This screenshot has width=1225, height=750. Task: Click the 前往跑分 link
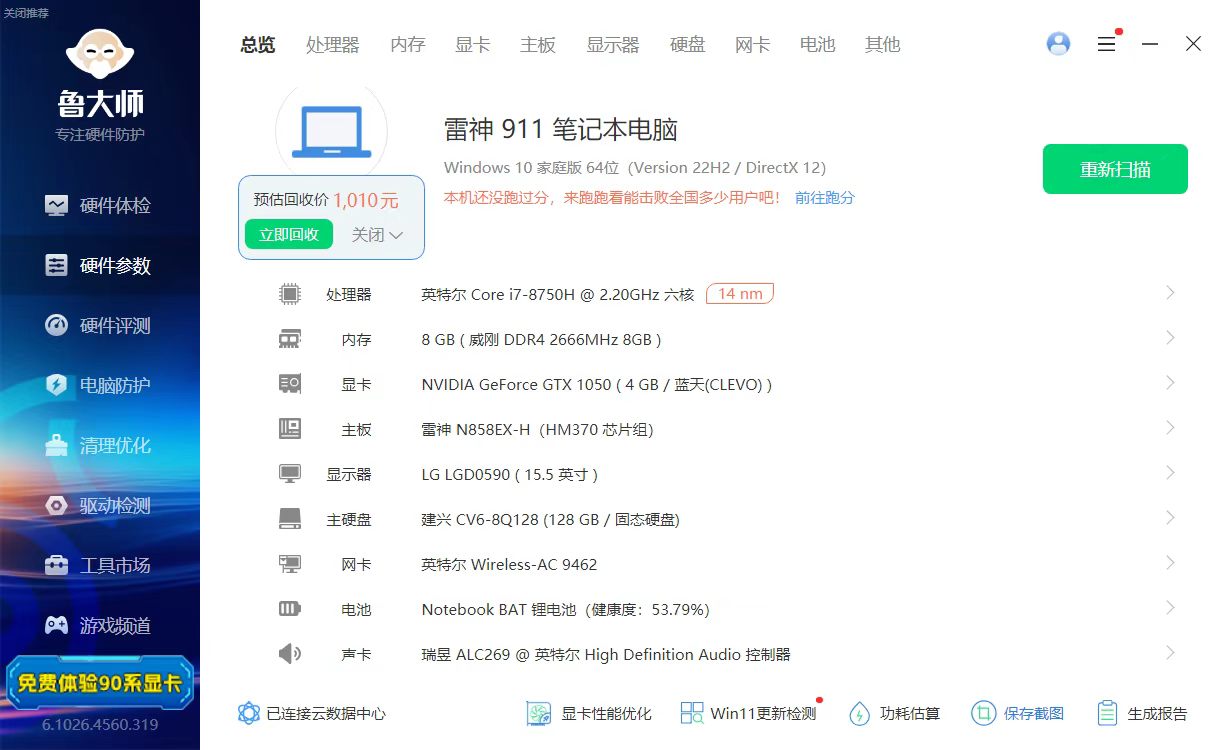coord(824,198)
